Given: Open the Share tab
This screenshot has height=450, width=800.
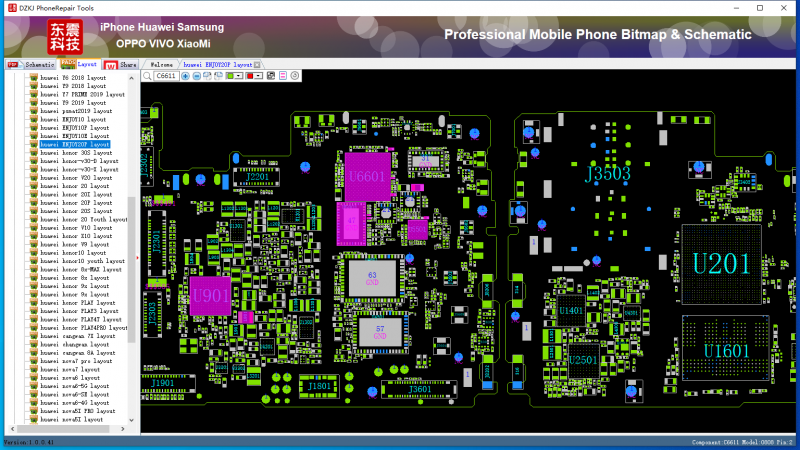Looking at the screenshot, I should click(121, 65).
